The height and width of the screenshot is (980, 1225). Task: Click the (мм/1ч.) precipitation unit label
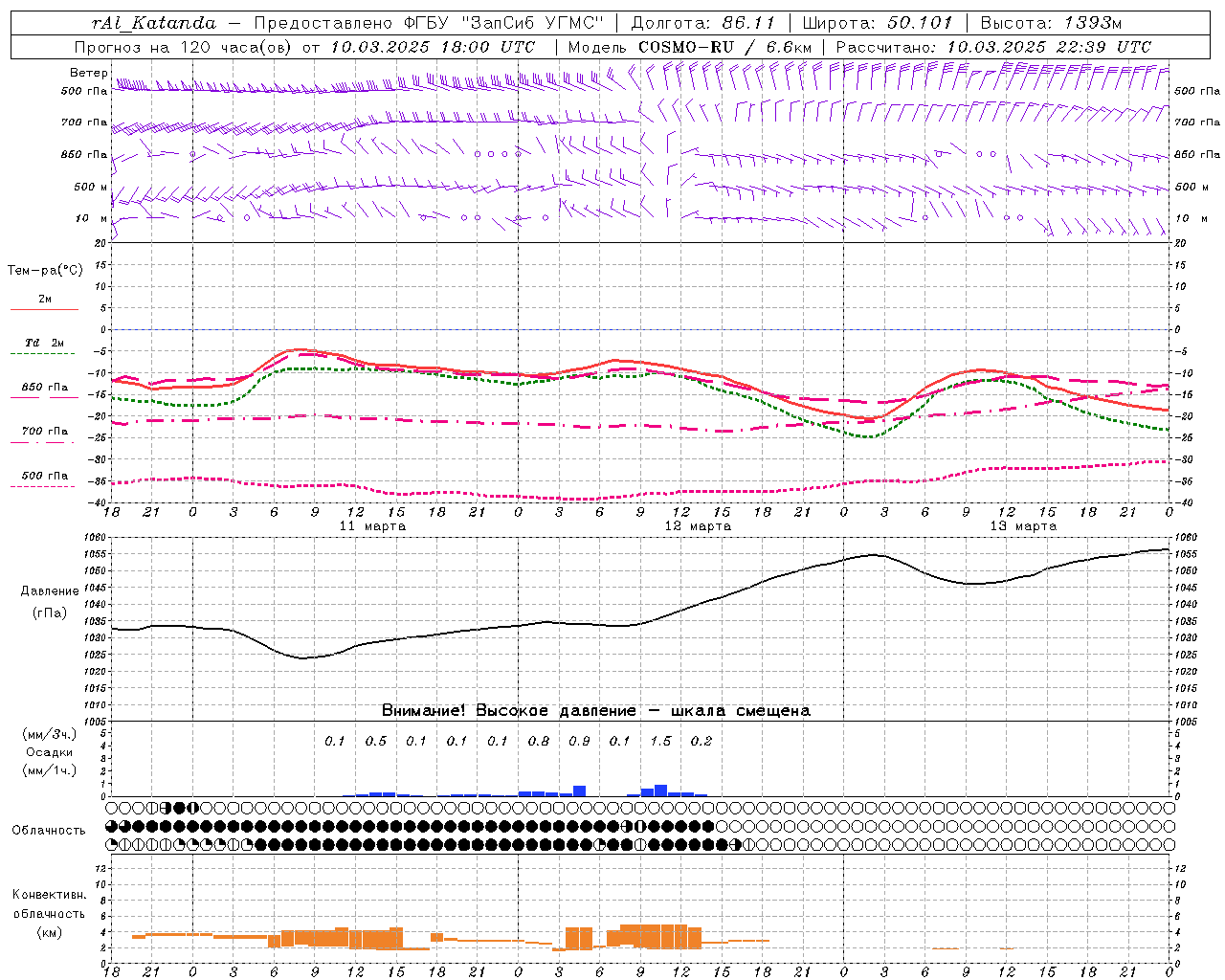(x=50, y=770)
